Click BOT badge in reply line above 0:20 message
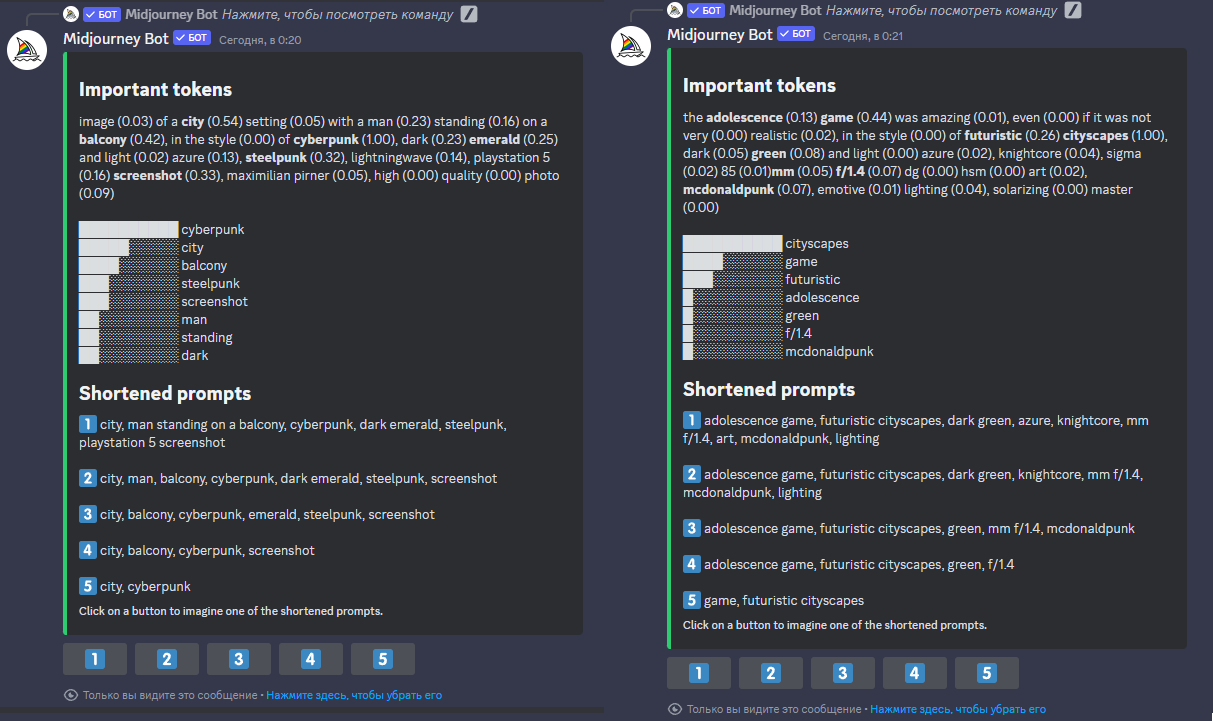The width and height of the screenshot is (1213, 721). [x=102, y=14]
